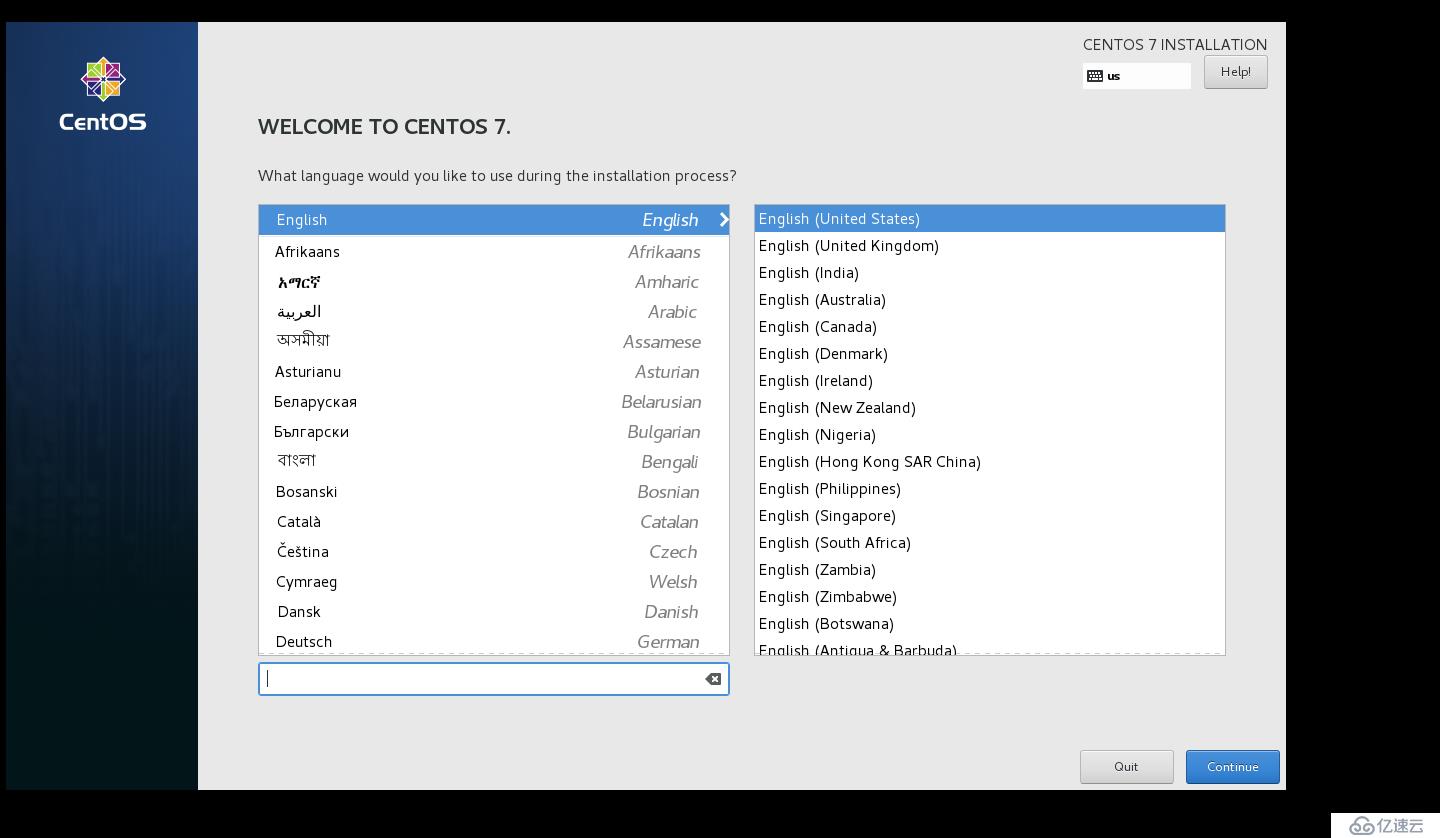
Task: Select English in the language list
Action: (x=494, y=220)
